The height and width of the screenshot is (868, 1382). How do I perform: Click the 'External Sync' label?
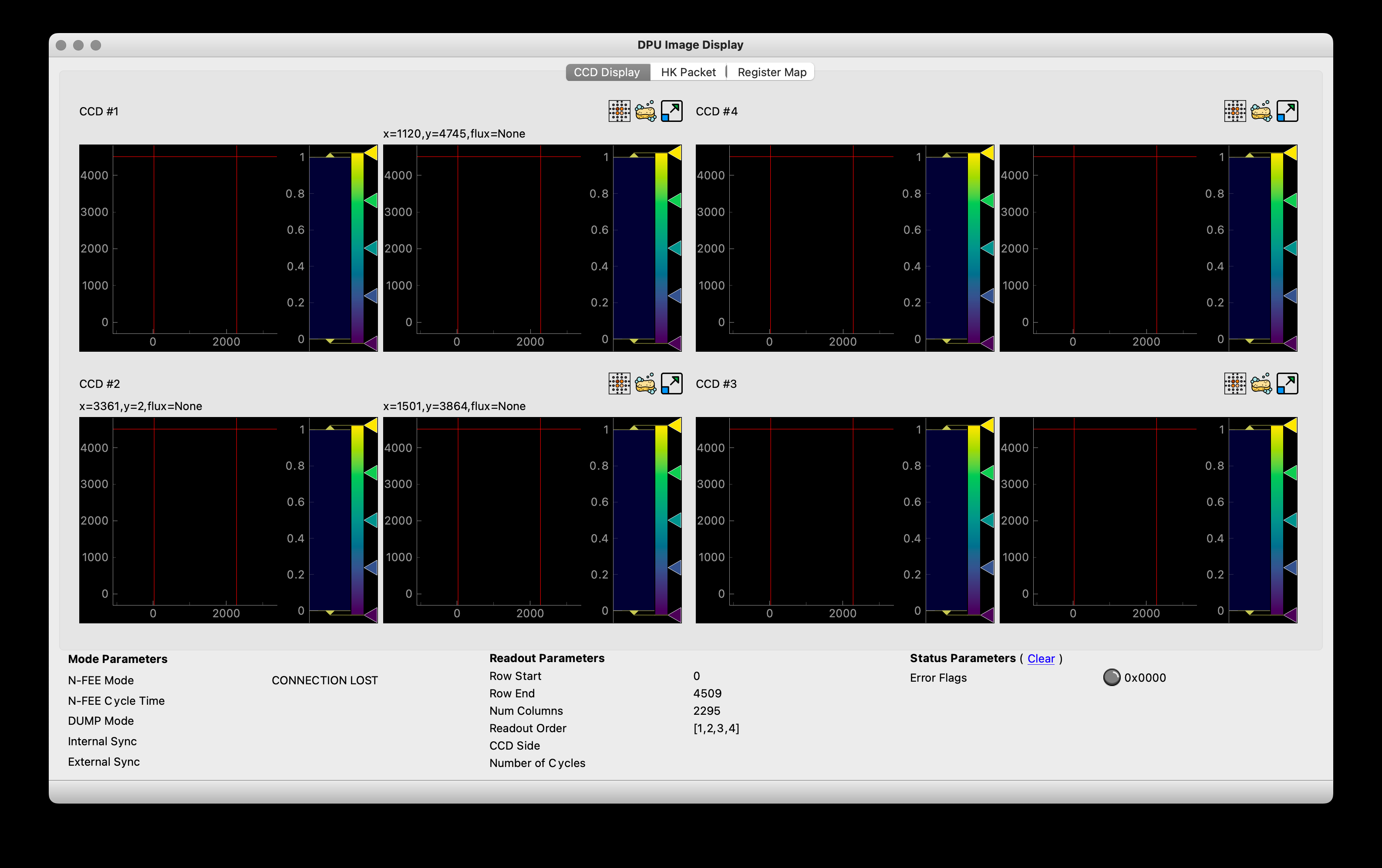[x=104, y=762]
